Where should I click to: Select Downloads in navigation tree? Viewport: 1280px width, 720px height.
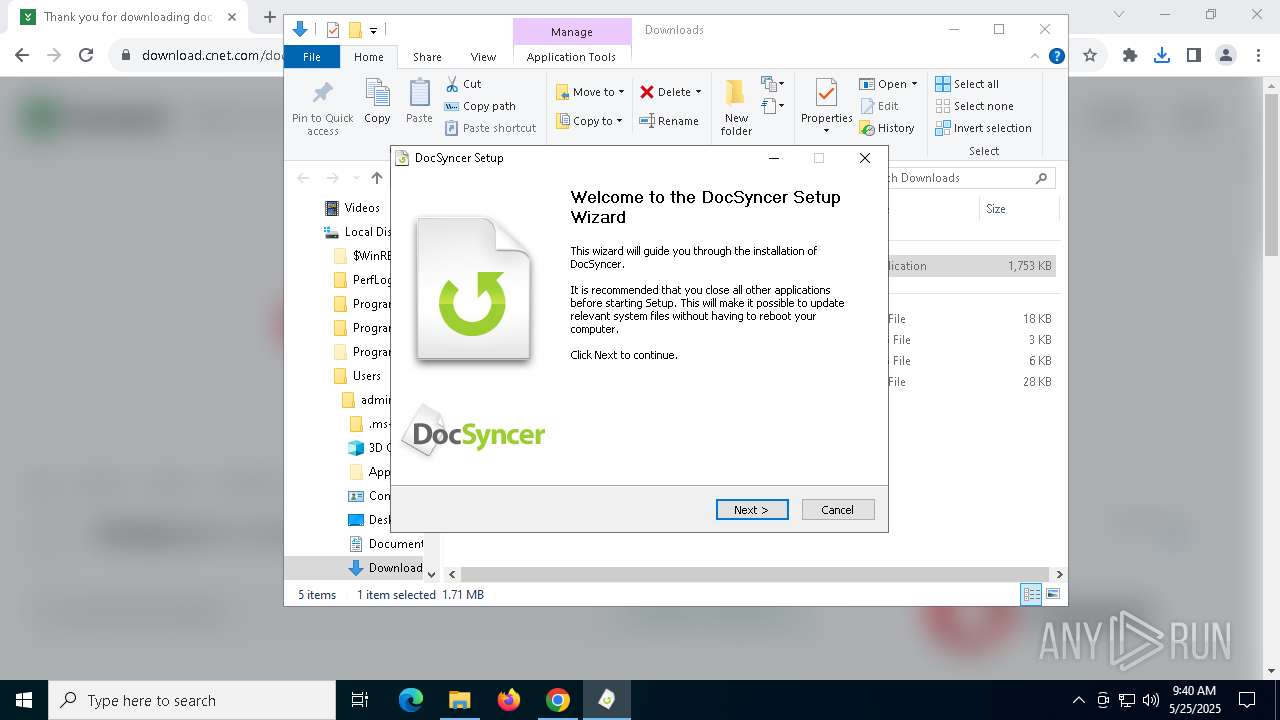[x=386, y=568]
